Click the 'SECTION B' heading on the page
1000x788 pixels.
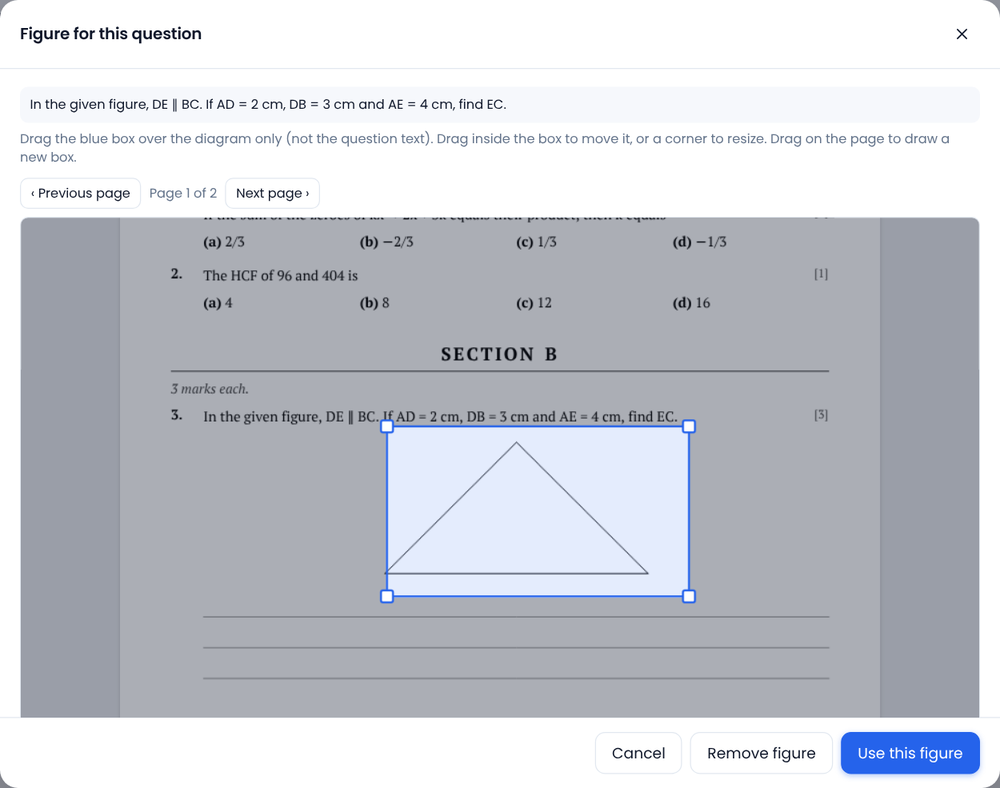(499, 354)
